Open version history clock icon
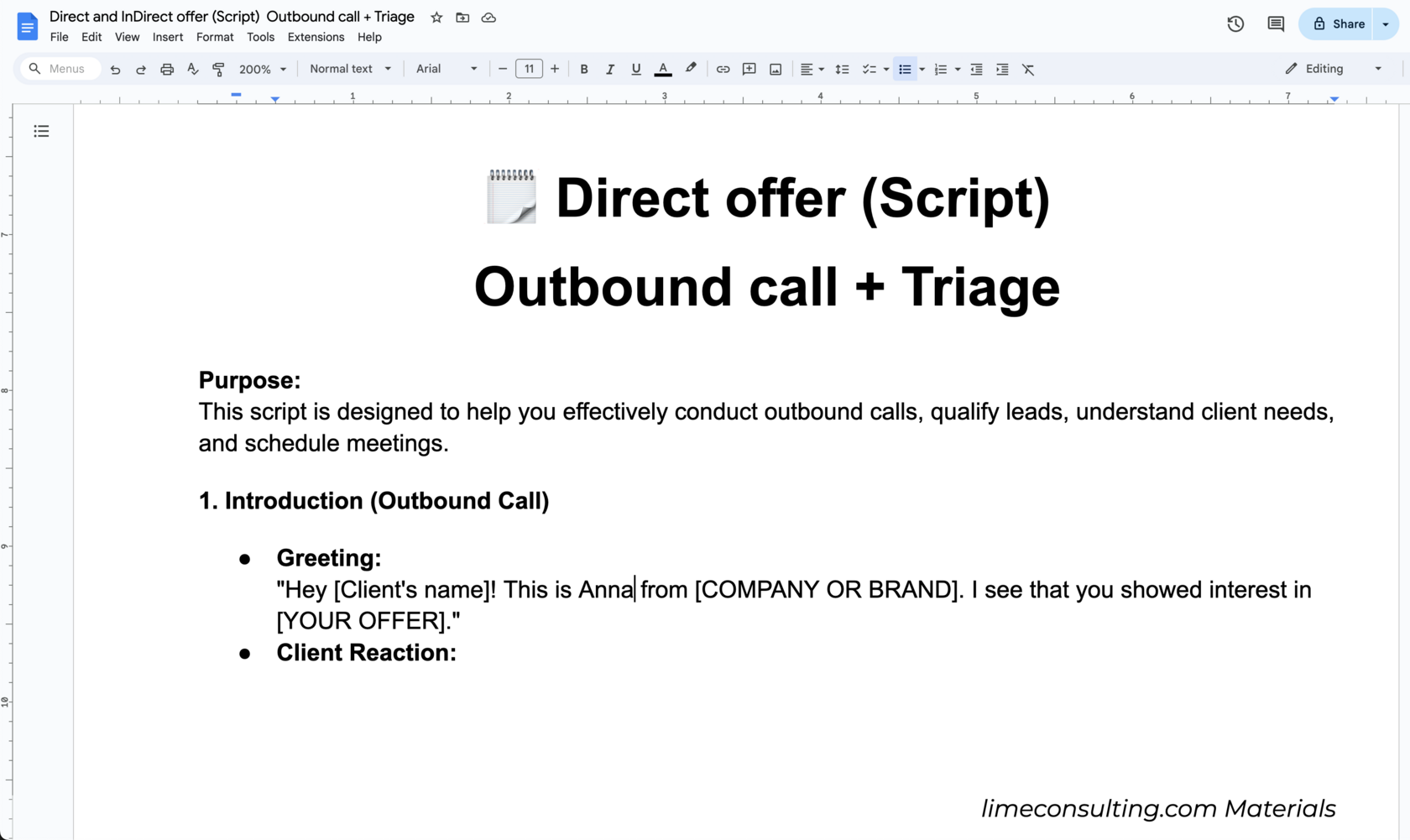 pos(1235,24)
